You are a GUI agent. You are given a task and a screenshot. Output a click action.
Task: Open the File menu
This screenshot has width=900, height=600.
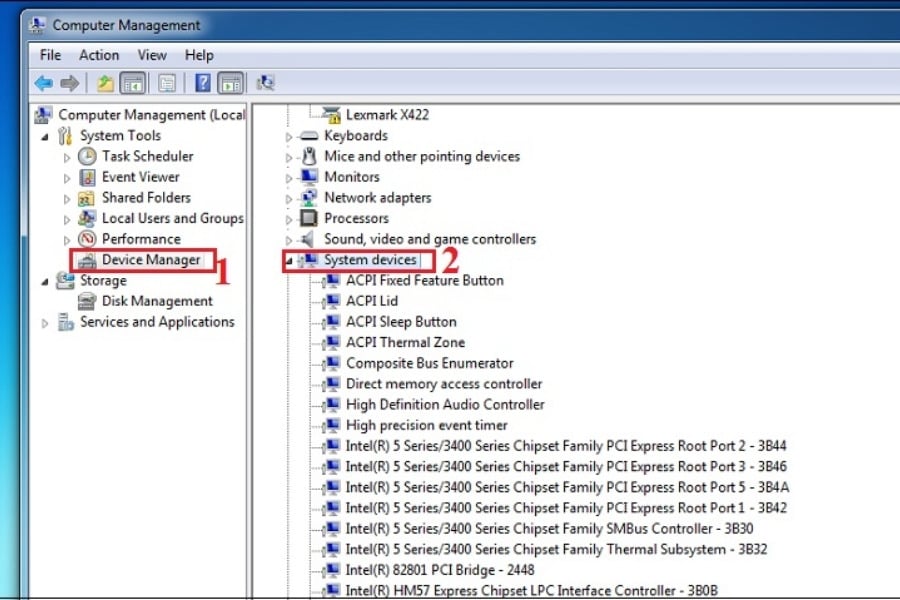pyautogui.click(x=50, y=55)
